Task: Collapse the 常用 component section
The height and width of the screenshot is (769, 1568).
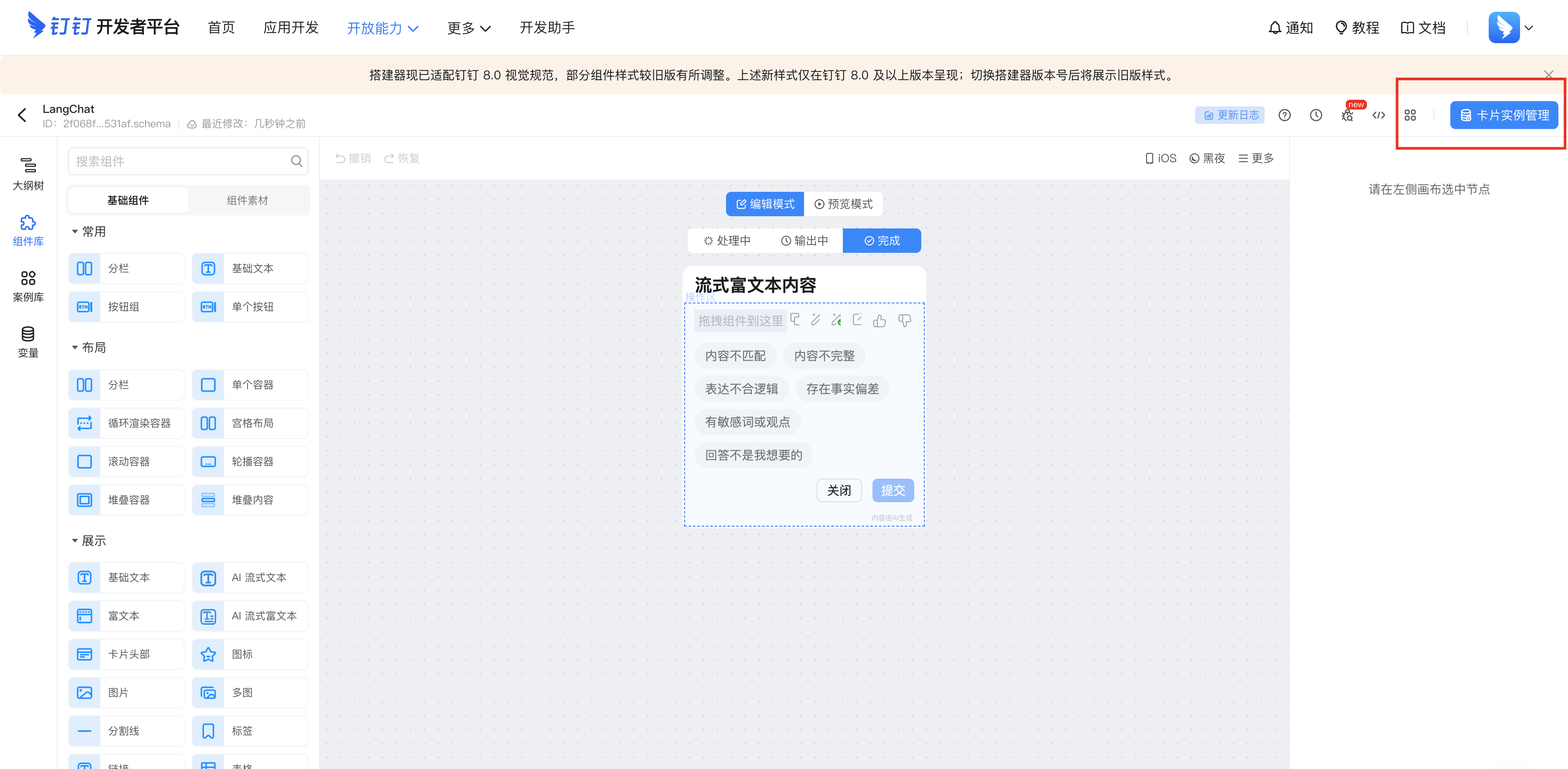Action: pyautogui.click(x=75, y=231)
